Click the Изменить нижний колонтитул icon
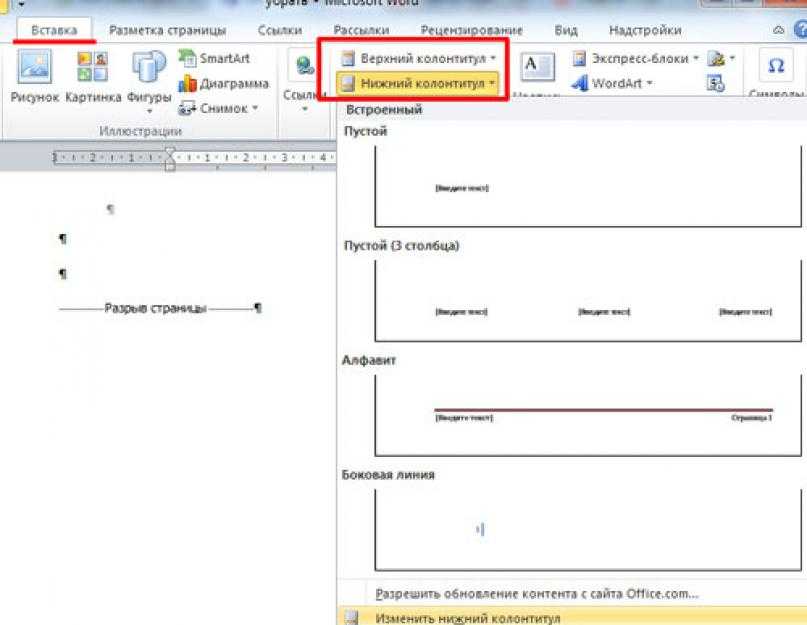807x625 pixels. [351, 617]
